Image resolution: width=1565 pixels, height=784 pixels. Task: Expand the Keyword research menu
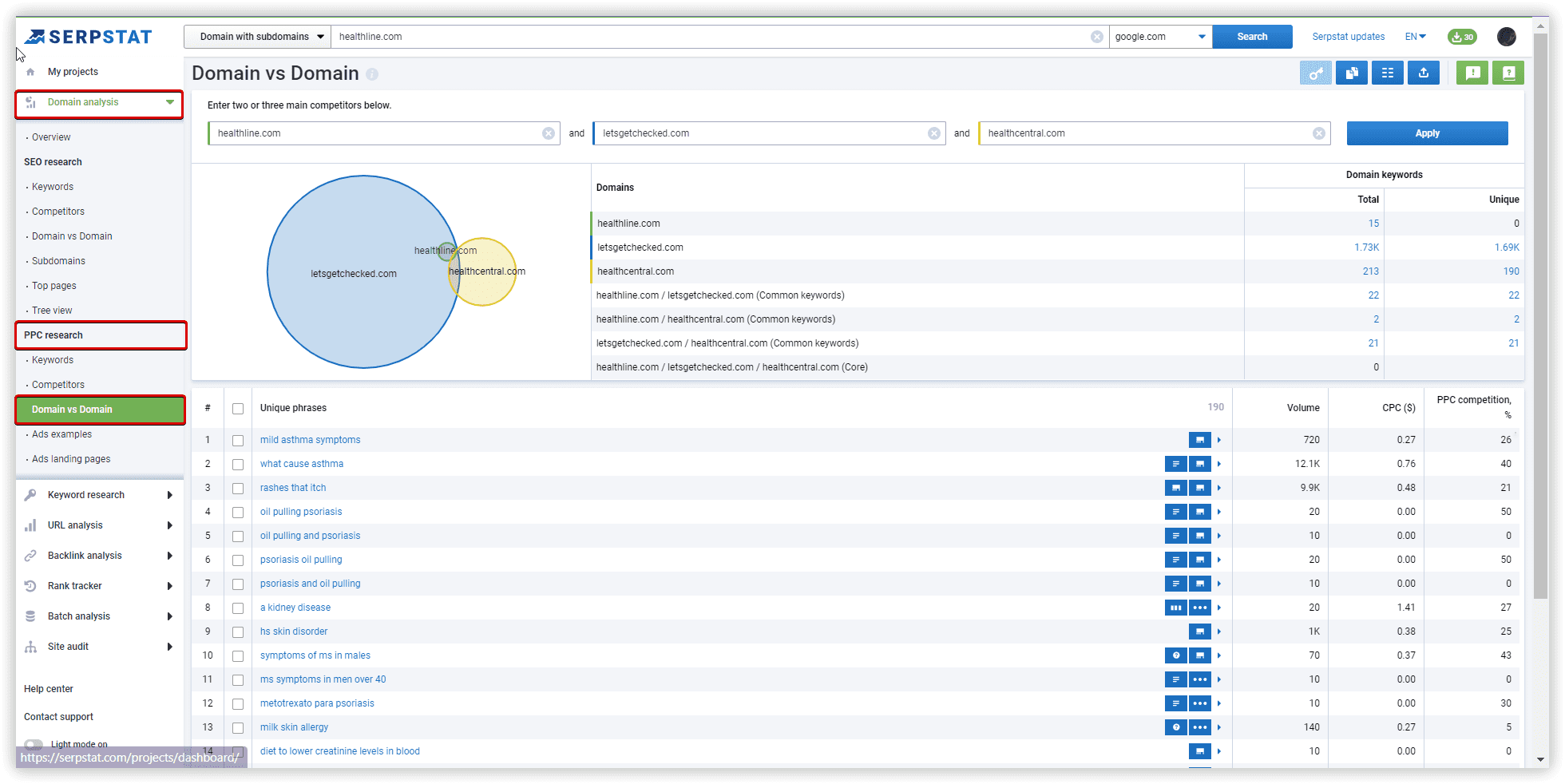coord(170,495)
